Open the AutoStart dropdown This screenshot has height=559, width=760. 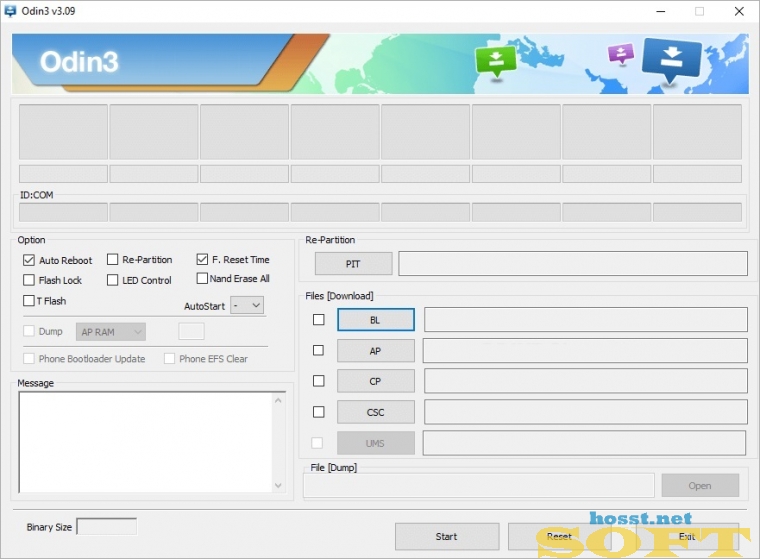pos(247,305)
